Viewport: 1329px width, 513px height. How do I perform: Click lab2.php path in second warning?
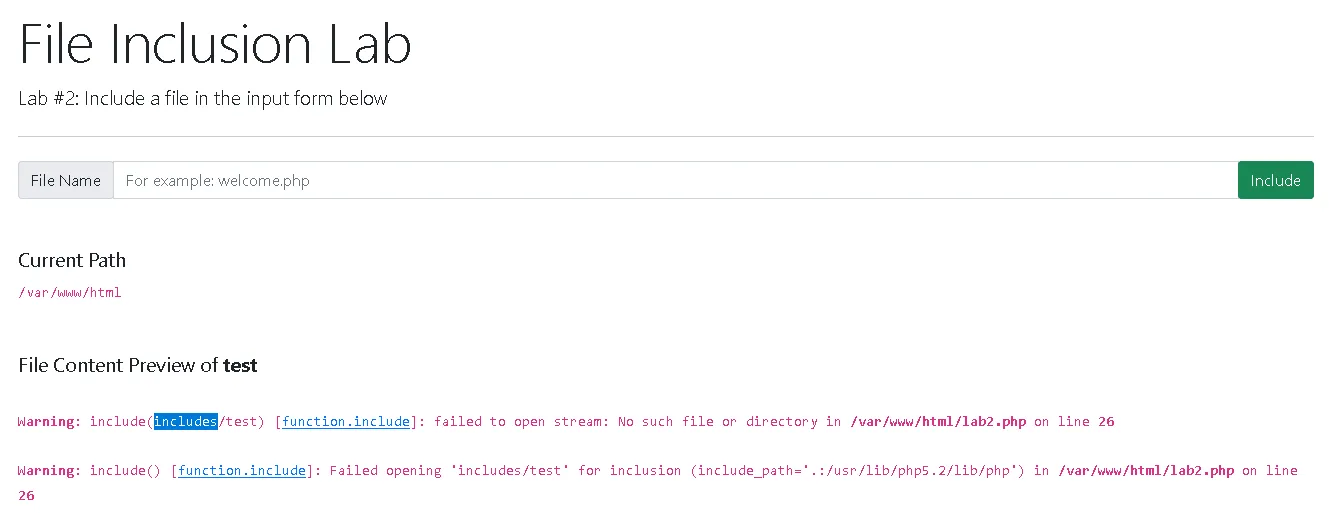(1146, 471)
